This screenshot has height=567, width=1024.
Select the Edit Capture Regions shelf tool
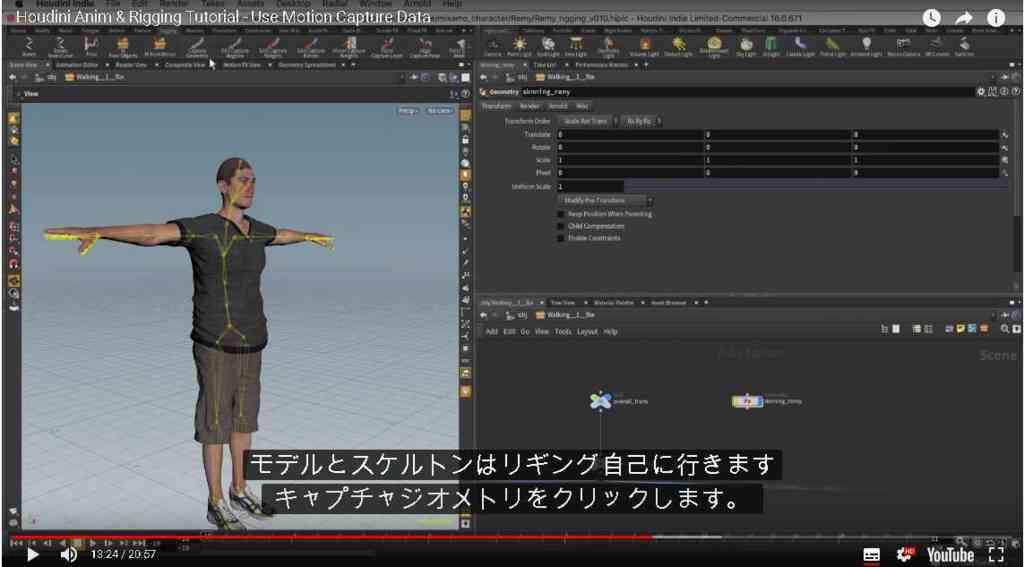tap(234, 47)
